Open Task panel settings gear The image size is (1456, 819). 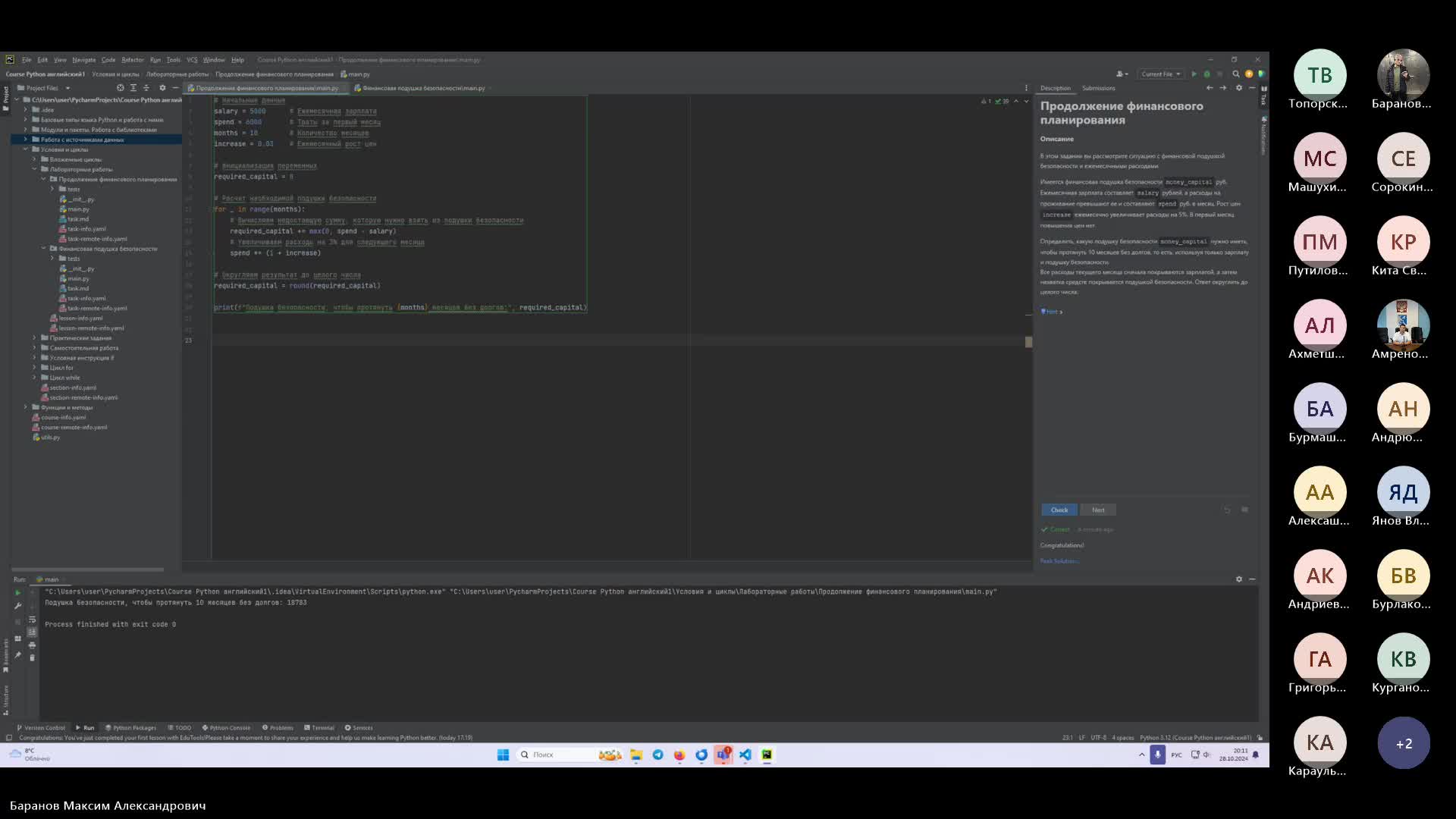coord(1239,88)
